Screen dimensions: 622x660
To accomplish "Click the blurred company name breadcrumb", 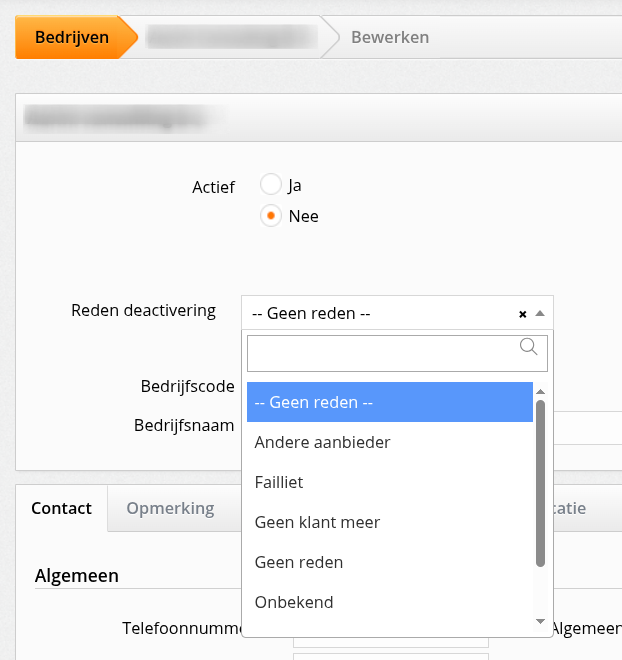I will [x=232, y=38].
